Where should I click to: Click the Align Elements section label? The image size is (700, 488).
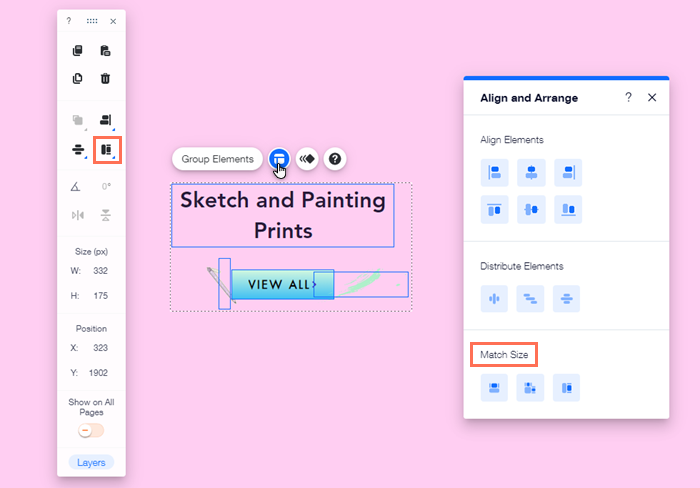tap(512, 140)
